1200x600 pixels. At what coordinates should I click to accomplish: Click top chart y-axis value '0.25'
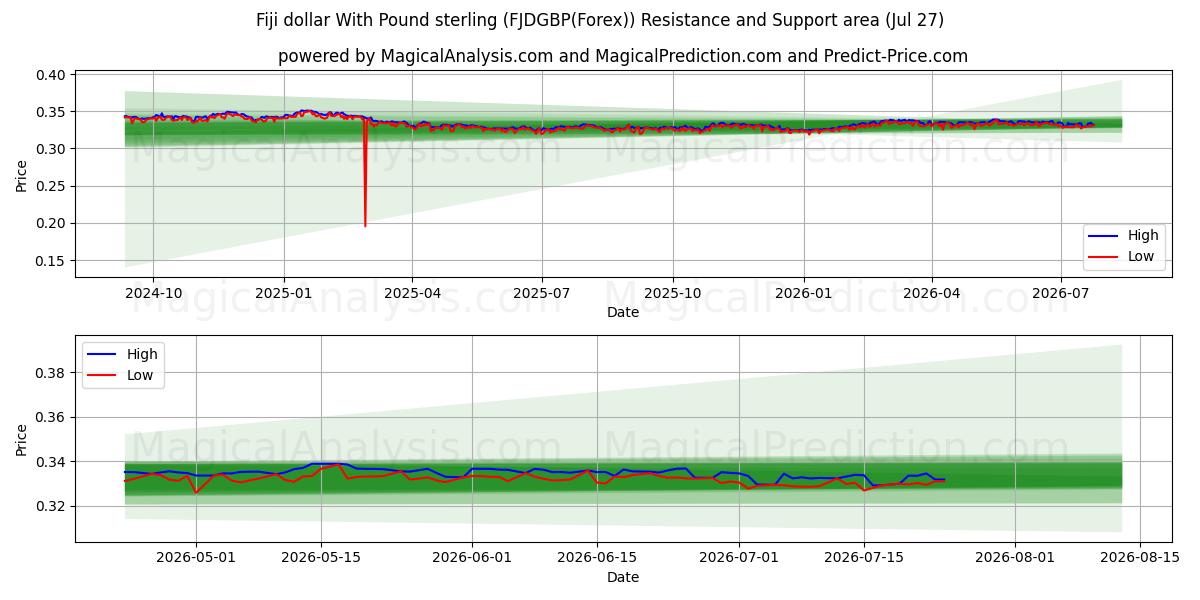coord(51,186)
